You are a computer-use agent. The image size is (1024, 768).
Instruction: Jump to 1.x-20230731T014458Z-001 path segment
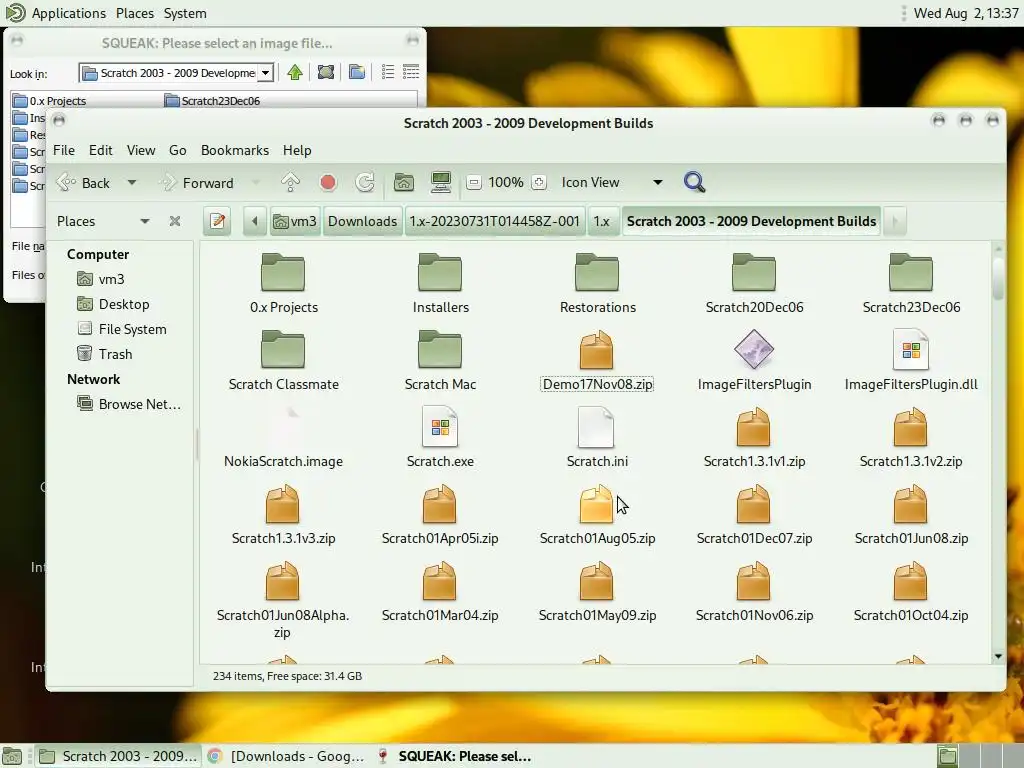coord(494,221)
